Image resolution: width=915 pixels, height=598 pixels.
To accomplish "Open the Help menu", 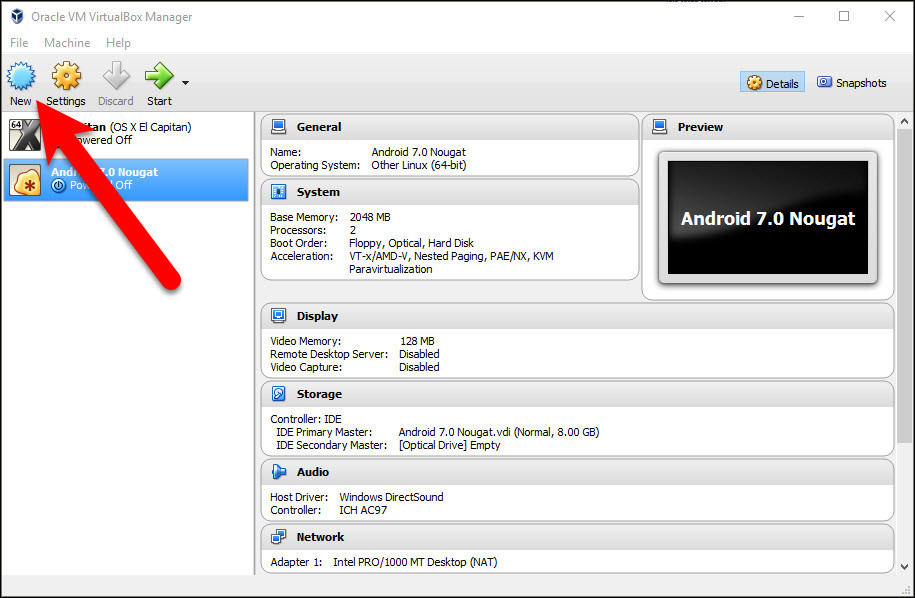I will [x=118, y=43].
